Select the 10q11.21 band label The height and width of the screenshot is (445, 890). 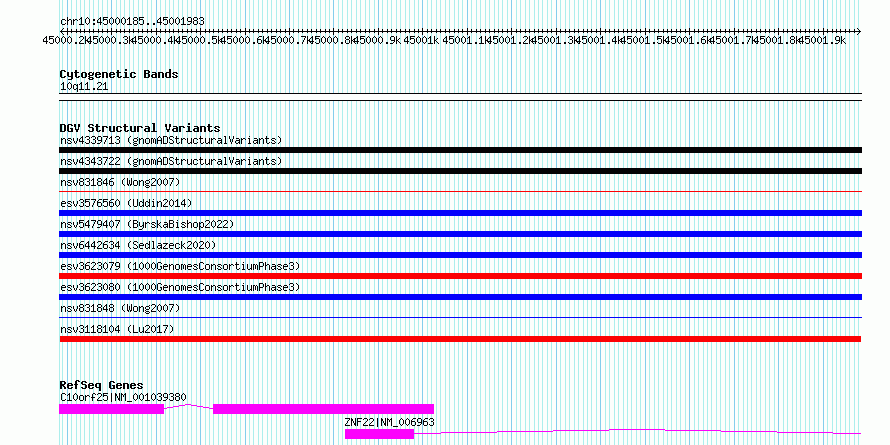coord(84,87)
